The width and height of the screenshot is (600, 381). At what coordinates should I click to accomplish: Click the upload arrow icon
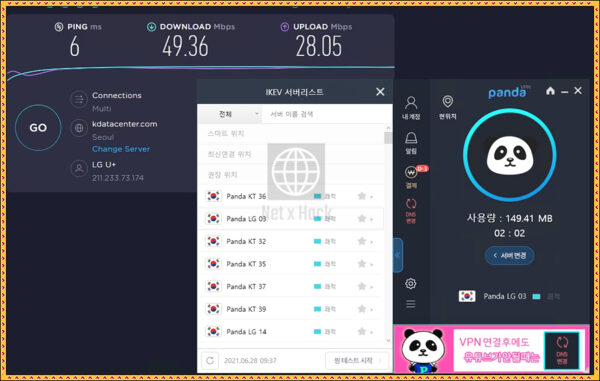284,27
